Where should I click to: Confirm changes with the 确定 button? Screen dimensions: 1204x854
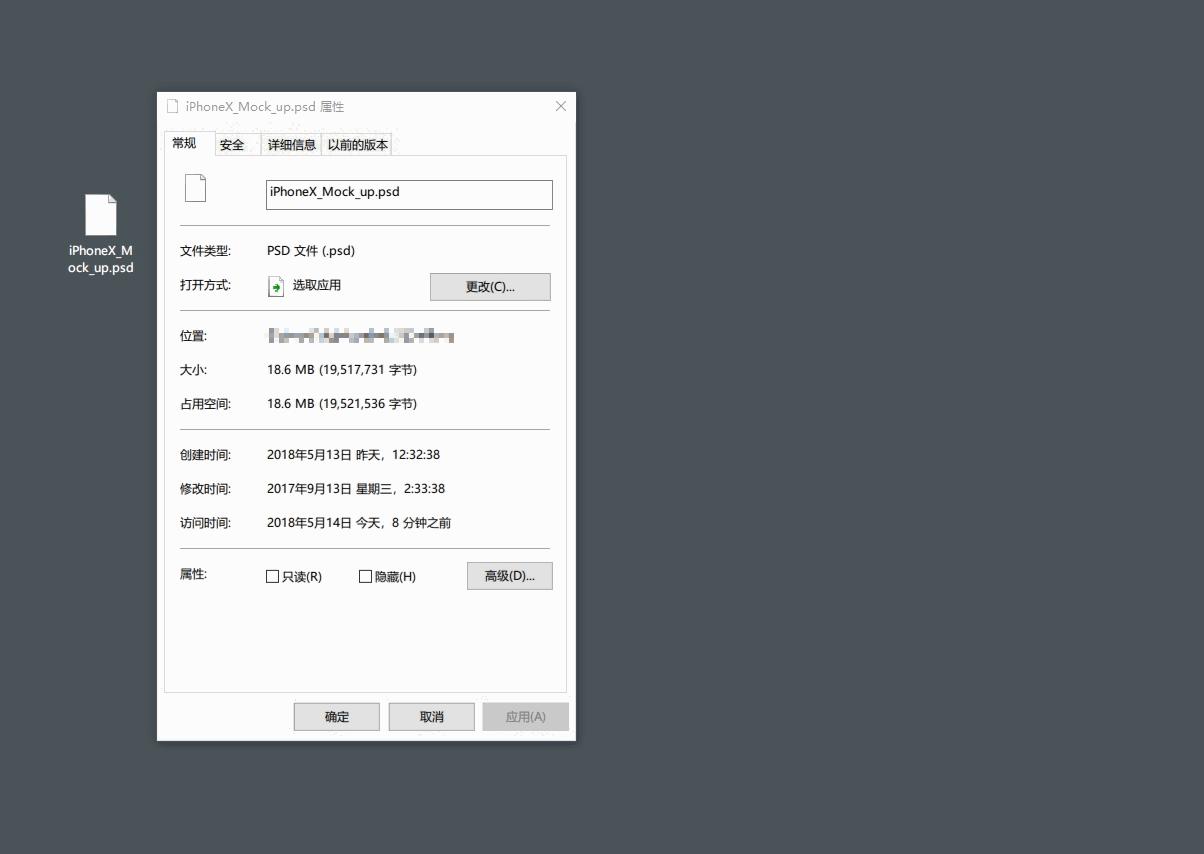coord(336,716)
